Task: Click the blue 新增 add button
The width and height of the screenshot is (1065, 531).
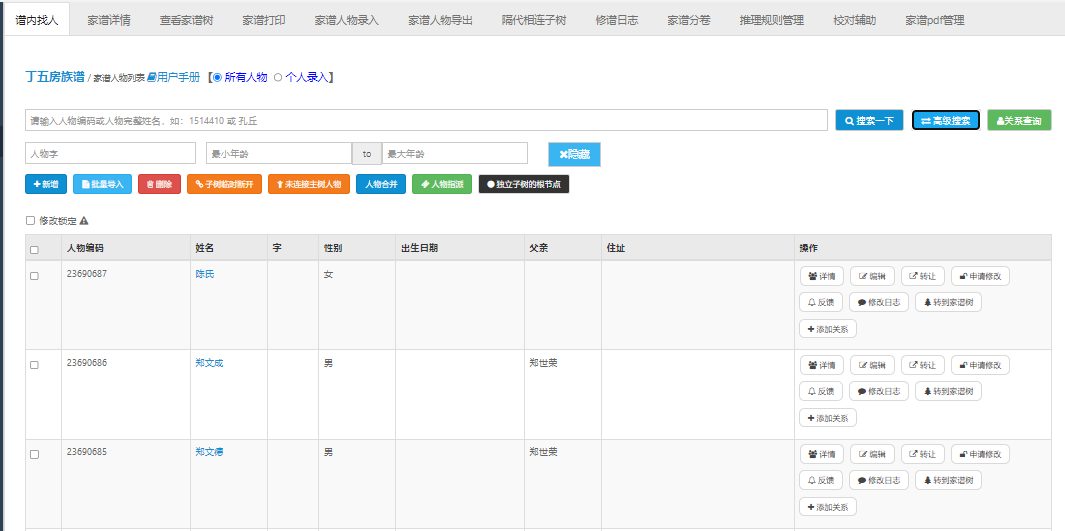Action: (46, 184)
